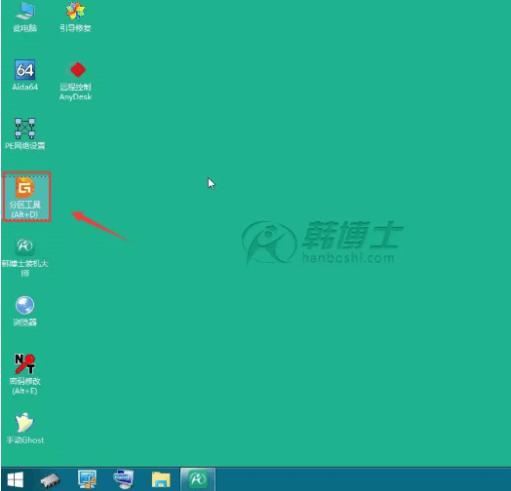Open the computer network taskbar icon
This screenshot has width=511, height=491.
coord(124,480)
